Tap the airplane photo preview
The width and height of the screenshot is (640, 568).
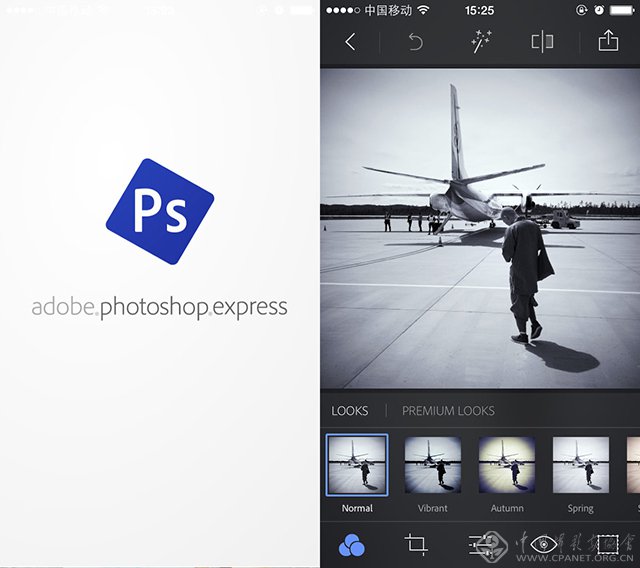pyautogui.click(x=480, y=228)
